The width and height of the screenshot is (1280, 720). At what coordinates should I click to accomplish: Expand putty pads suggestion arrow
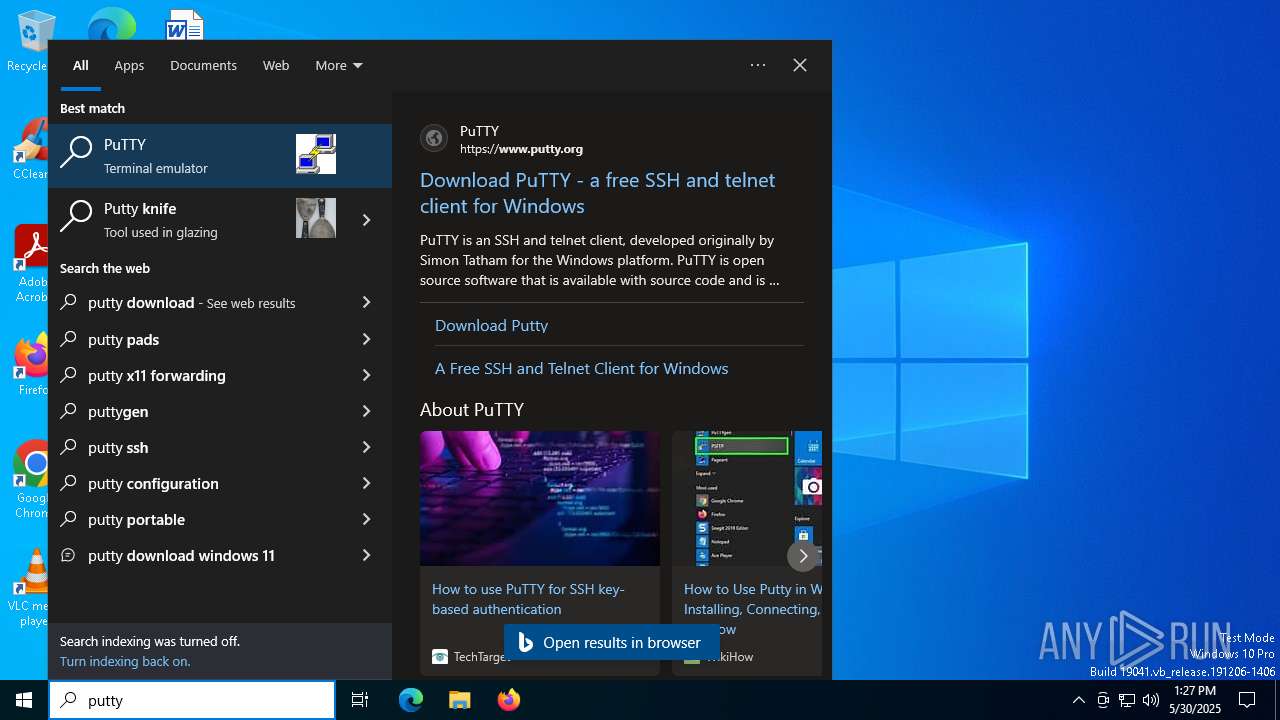(x=366, y=339)
